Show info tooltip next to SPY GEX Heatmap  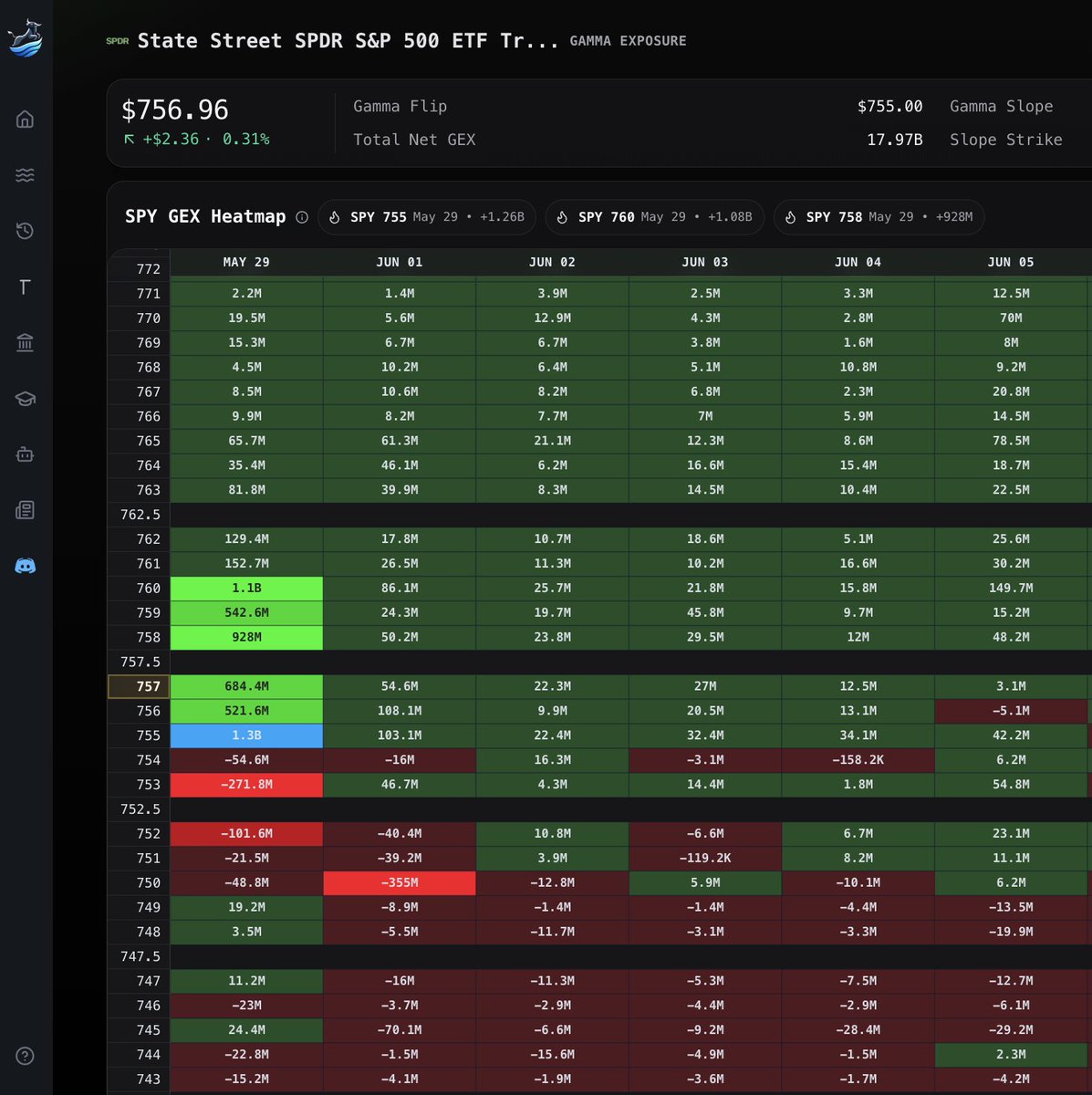(x=302, y=217)
